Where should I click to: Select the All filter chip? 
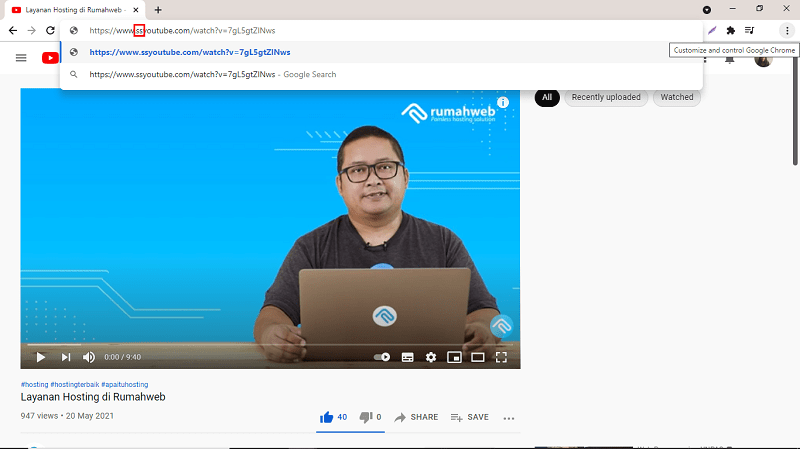pyautogui.click(x=547, y=97)
